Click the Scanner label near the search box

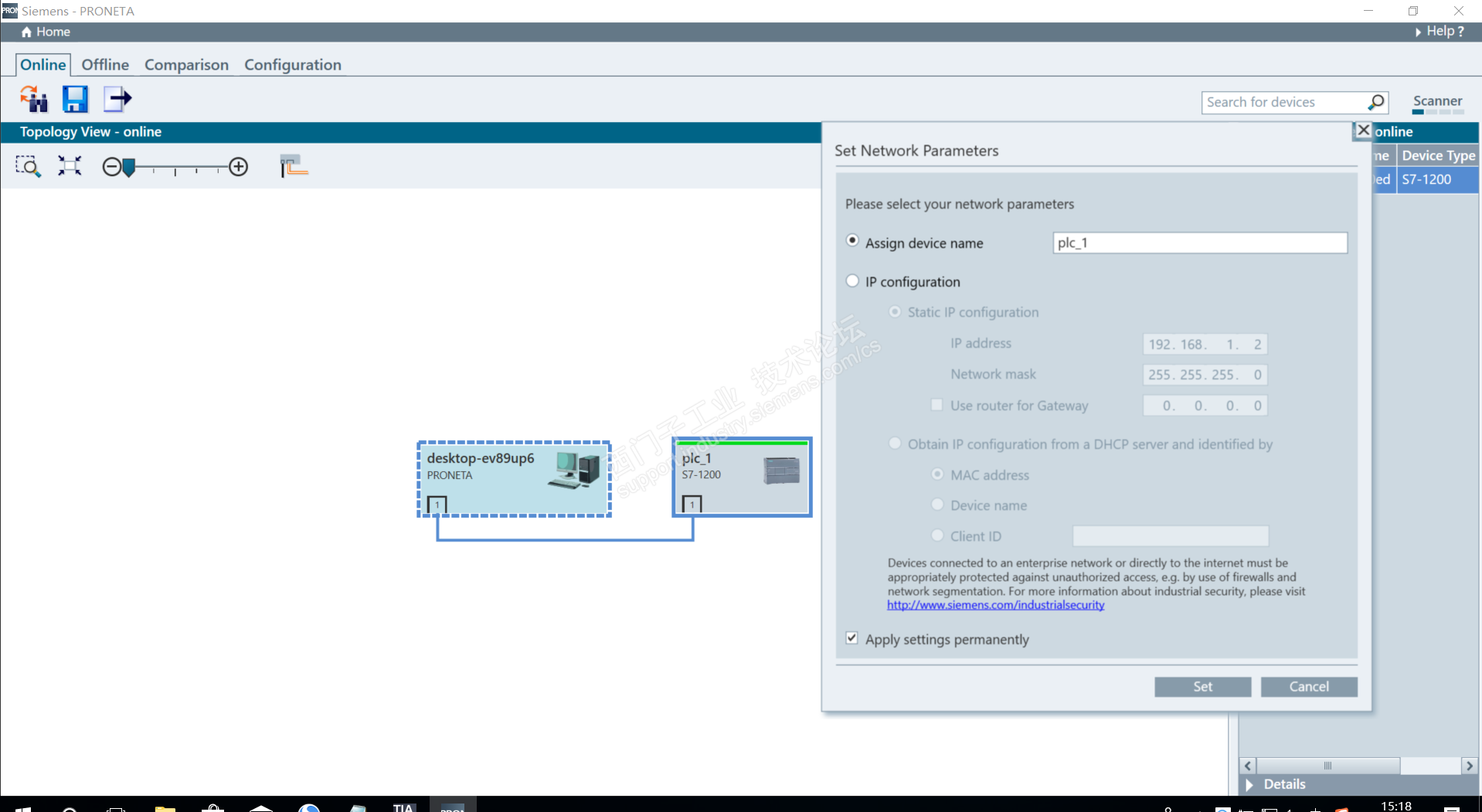coord(1437,101)
